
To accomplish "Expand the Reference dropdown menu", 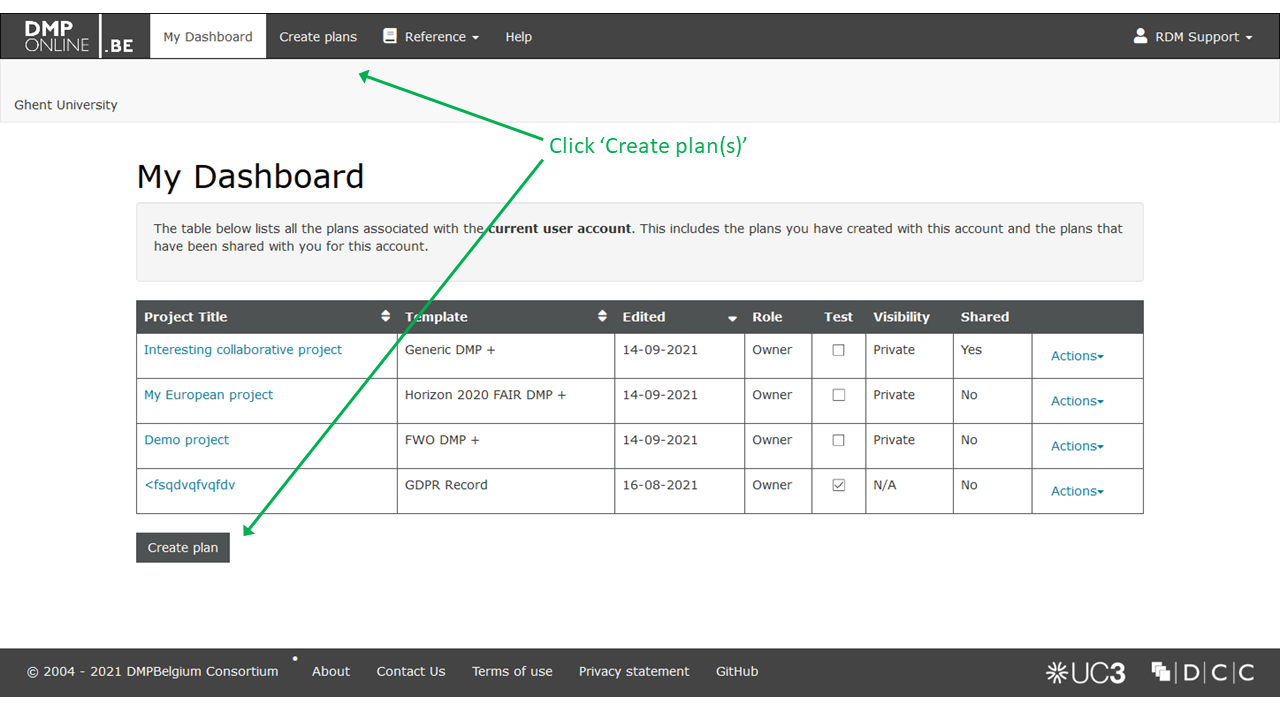I will tap(441, 37).
